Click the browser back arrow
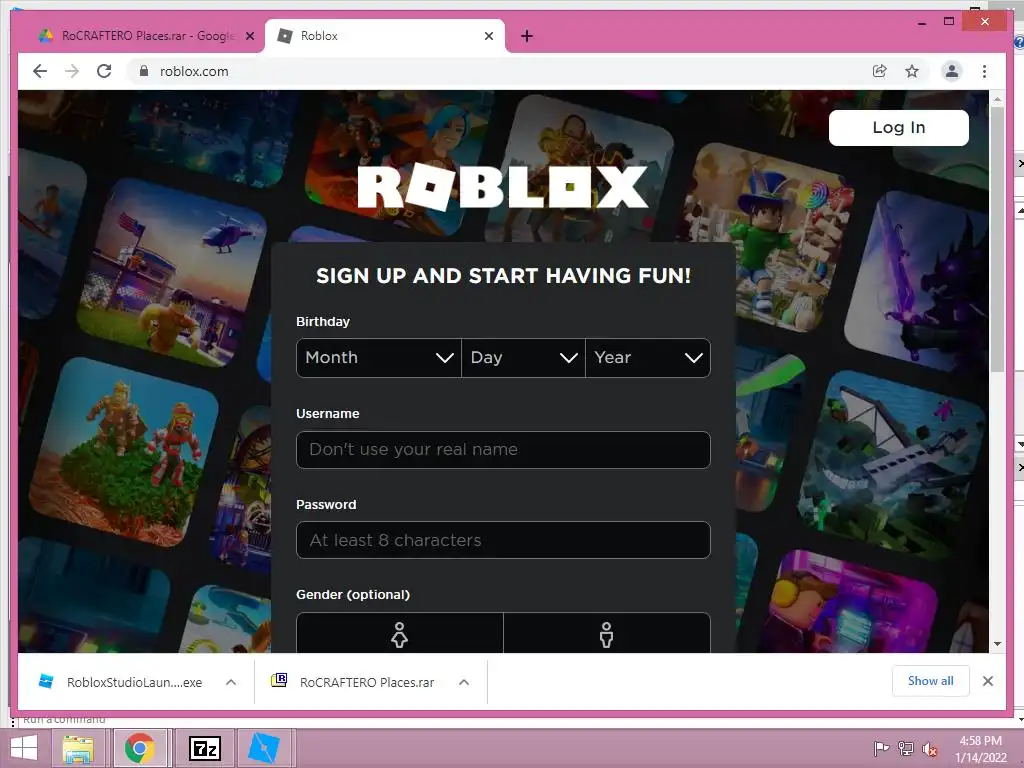1024x768 pixels. 40,71
